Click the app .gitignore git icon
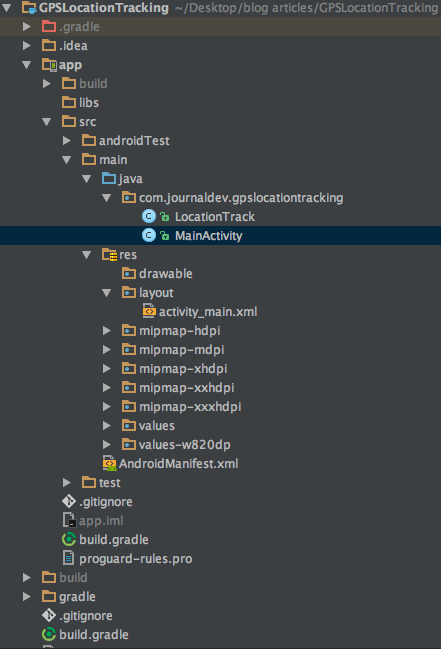The image size is (441, 649). pos(69,501)
